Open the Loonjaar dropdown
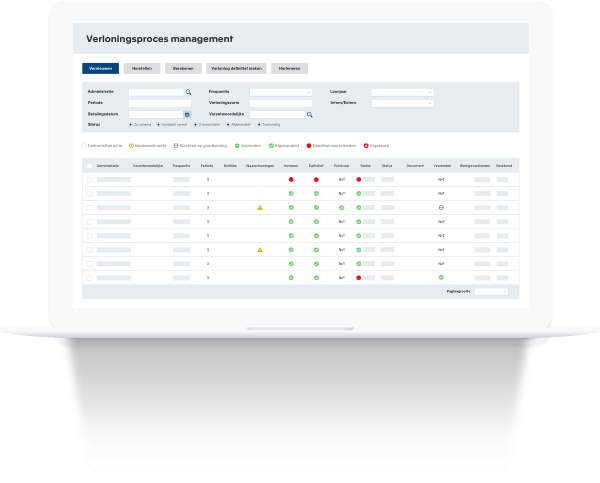600x483 pixels. click(x=402, y=92)
